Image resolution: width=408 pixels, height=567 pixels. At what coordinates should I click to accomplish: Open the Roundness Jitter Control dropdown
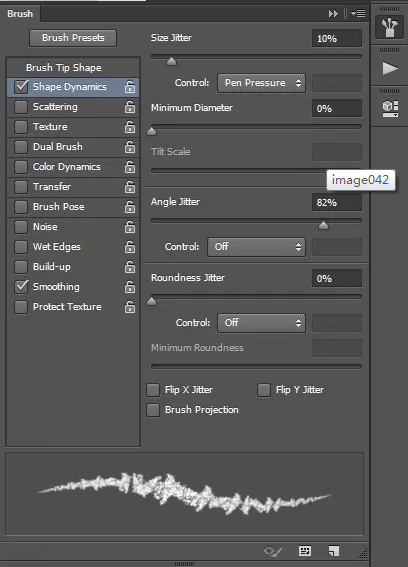point(261,323)
